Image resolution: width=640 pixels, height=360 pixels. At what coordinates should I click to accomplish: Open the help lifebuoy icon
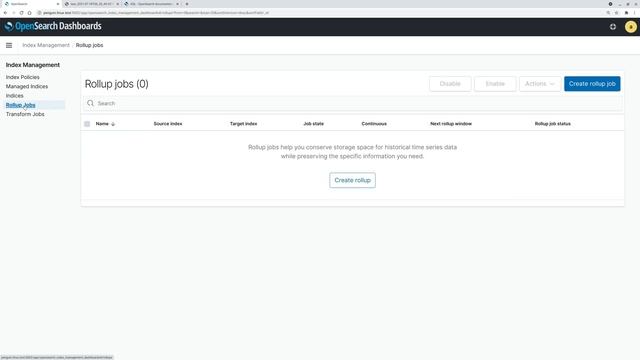coord(613,27)
